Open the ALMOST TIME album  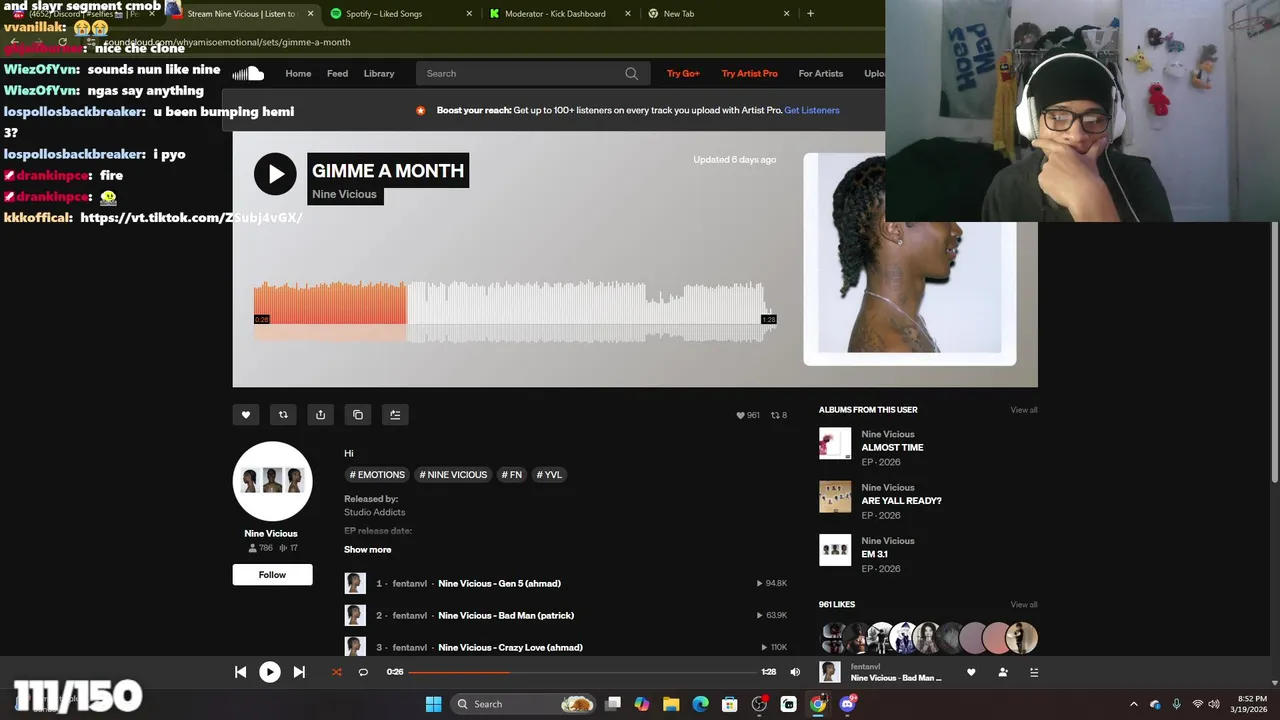[x=892, y=448]
